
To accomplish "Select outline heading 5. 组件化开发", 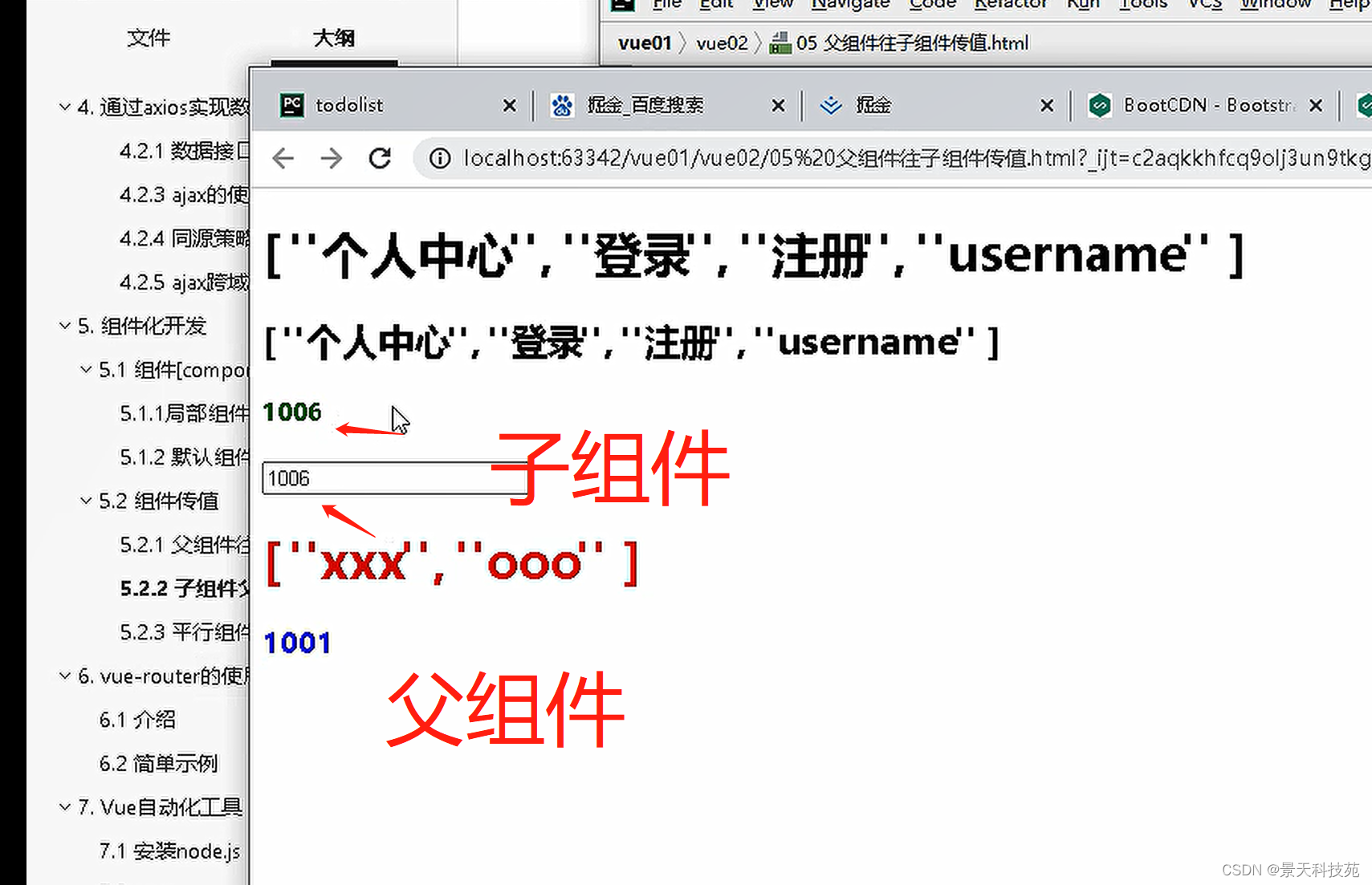I will click(142, 326).
